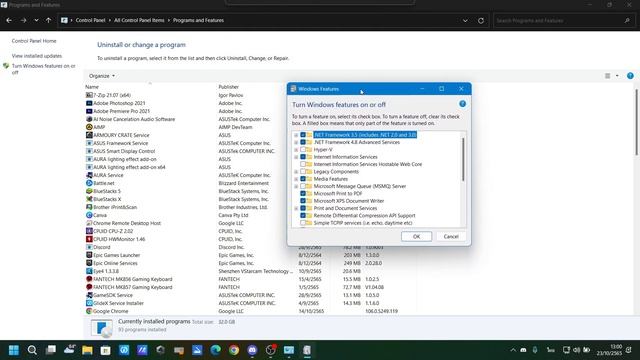Click the AURA Service program icon

click(89, 175)
